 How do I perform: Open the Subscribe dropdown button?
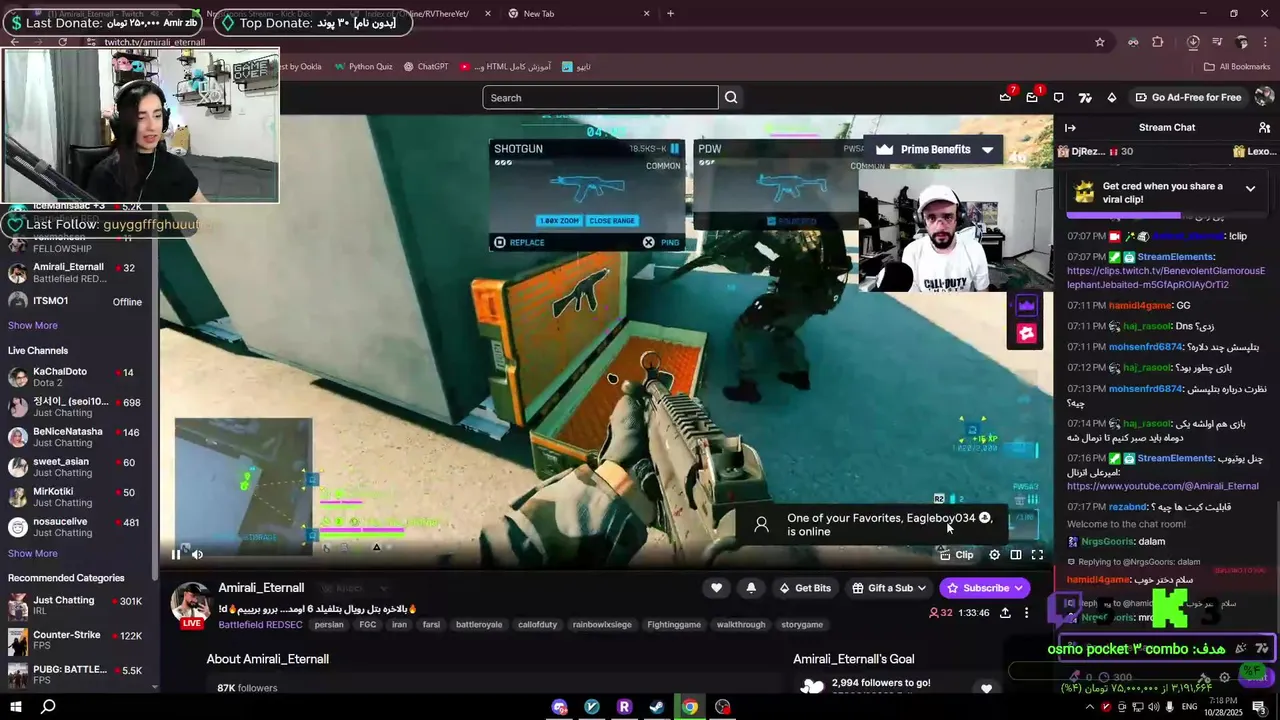pyautogui.click(x=984, y=588)
